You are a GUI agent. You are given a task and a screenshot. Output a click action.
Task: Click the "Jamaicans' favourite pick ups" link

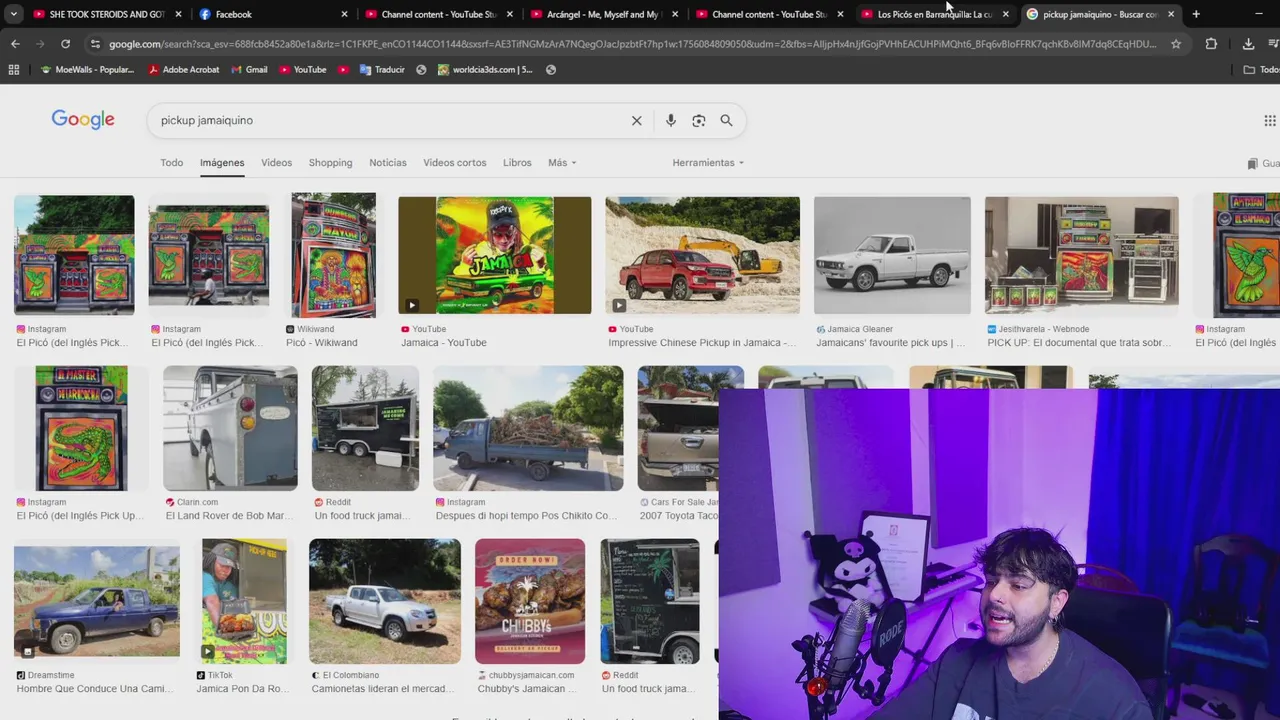[x=890, y=343]
